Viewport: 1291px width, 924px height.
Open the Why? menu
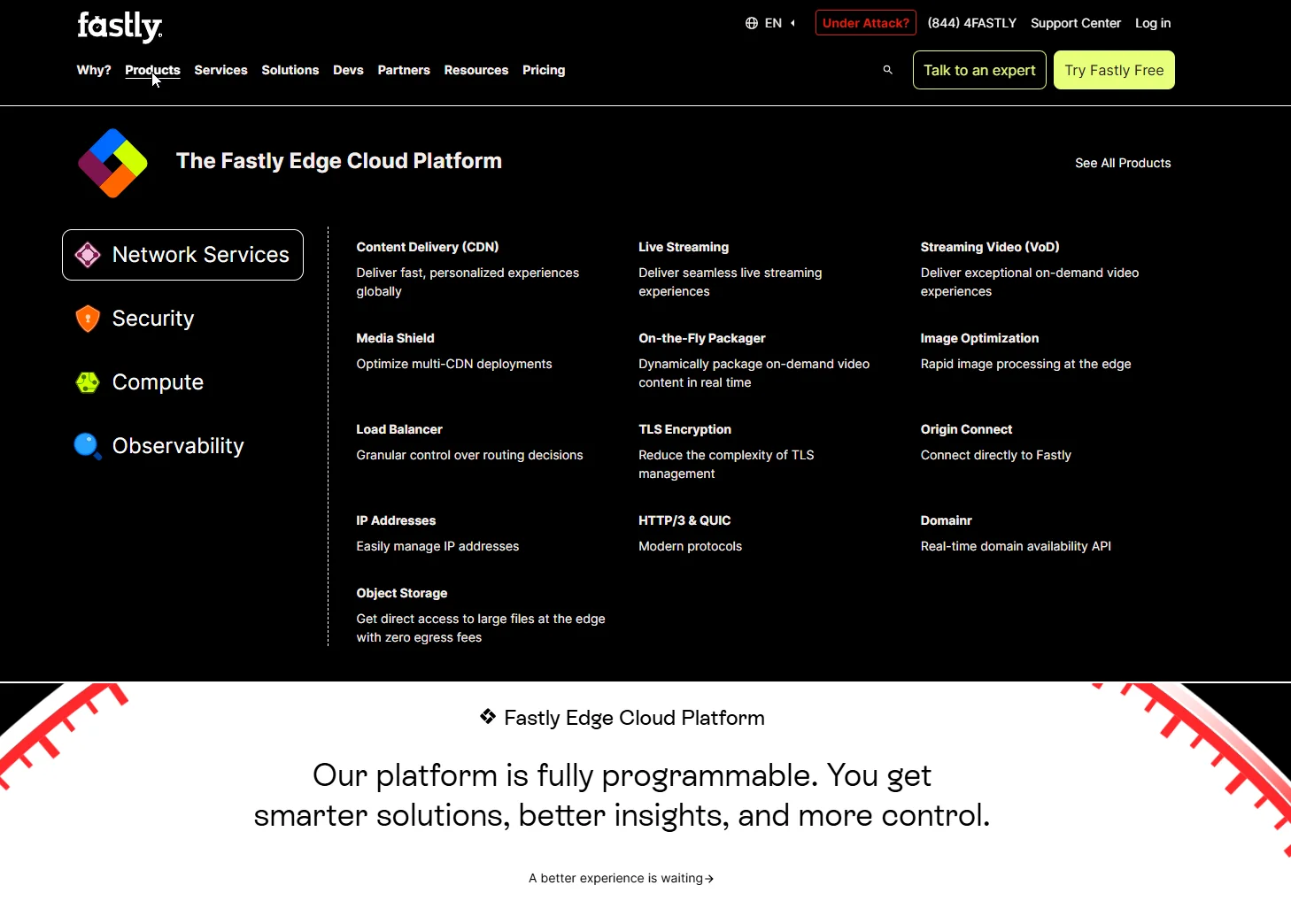tap(94, 70)
